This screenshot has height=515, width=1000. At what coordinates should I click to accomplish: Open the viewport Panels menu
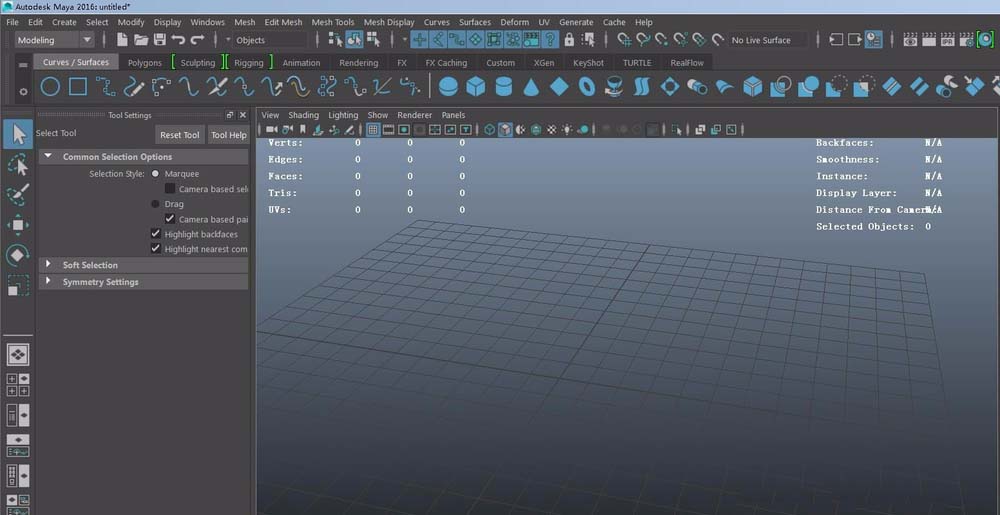453,115
